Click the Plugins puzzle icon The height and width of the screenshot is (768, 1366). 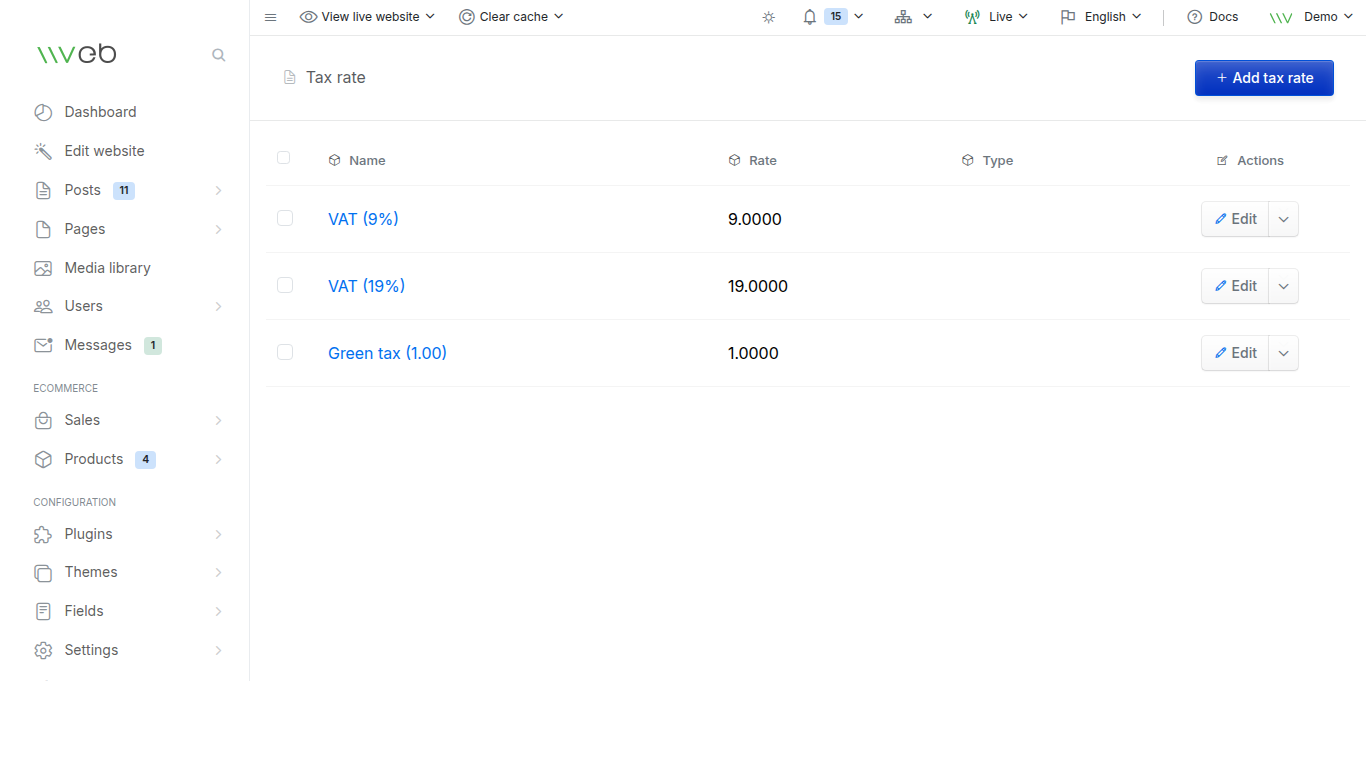point(43,534)
